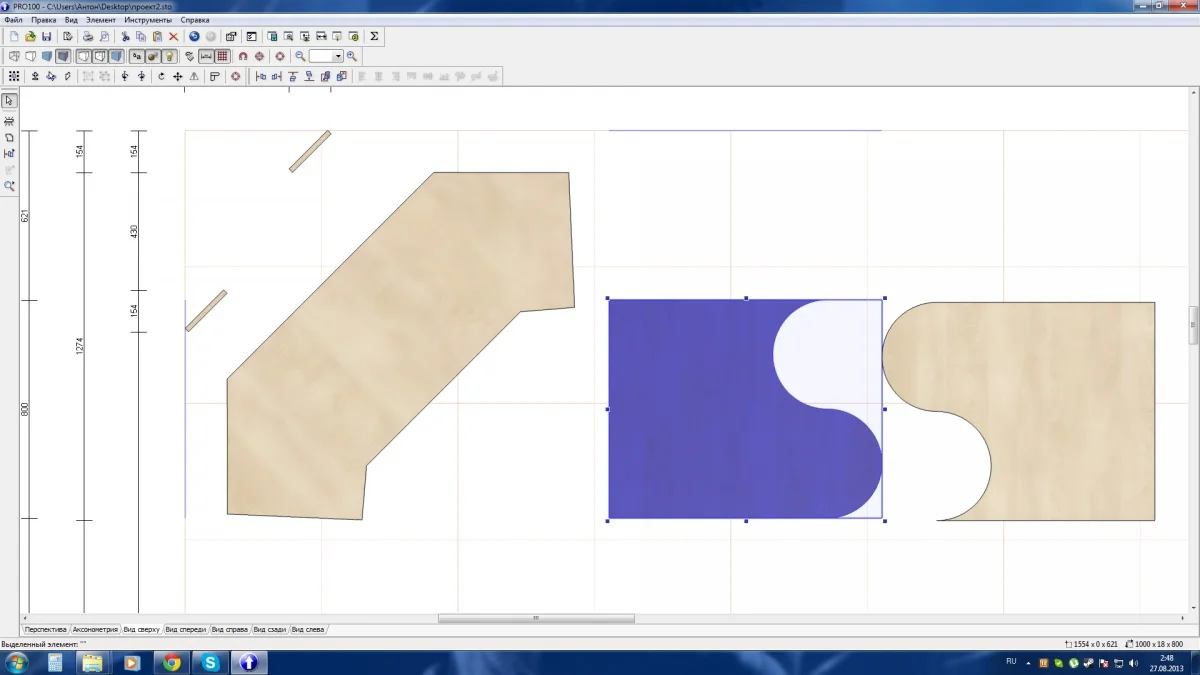Viewport: 1200px width, 675px height.
Task: Click the Cut scissors icon
Action: click(125, 37)
